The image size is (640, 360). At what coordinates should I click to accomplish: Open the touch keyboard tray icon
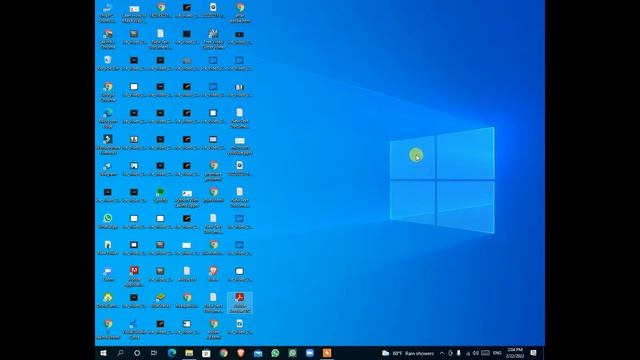click(x=485, y=353)
